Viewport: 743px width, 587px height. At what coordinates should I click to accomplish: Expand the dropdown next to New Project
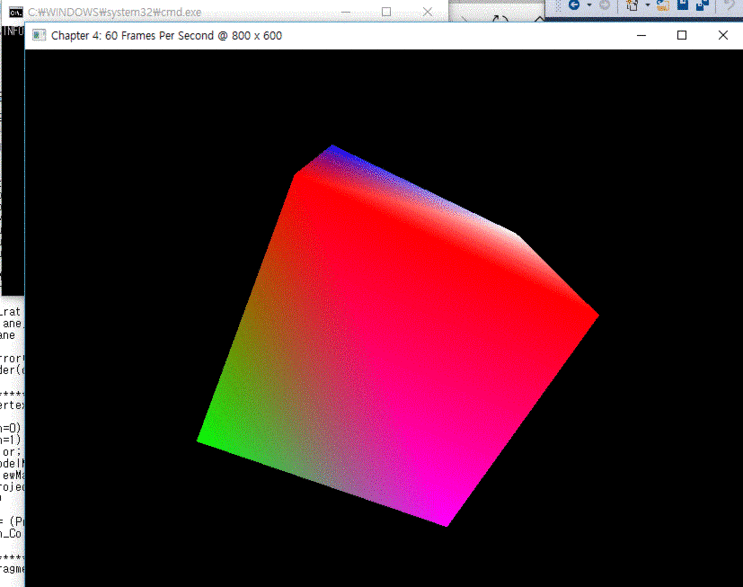tap(646, 6)
